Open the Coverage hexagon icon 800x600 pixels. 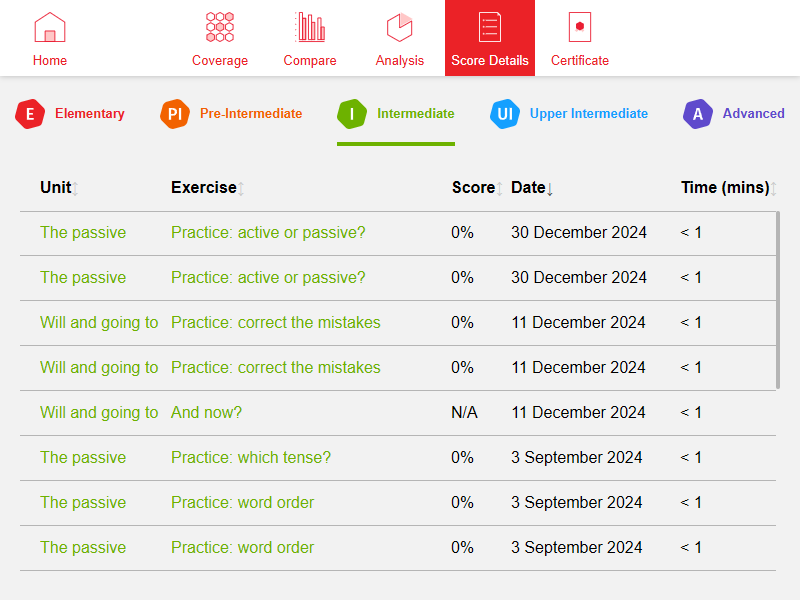pos(220,27)
